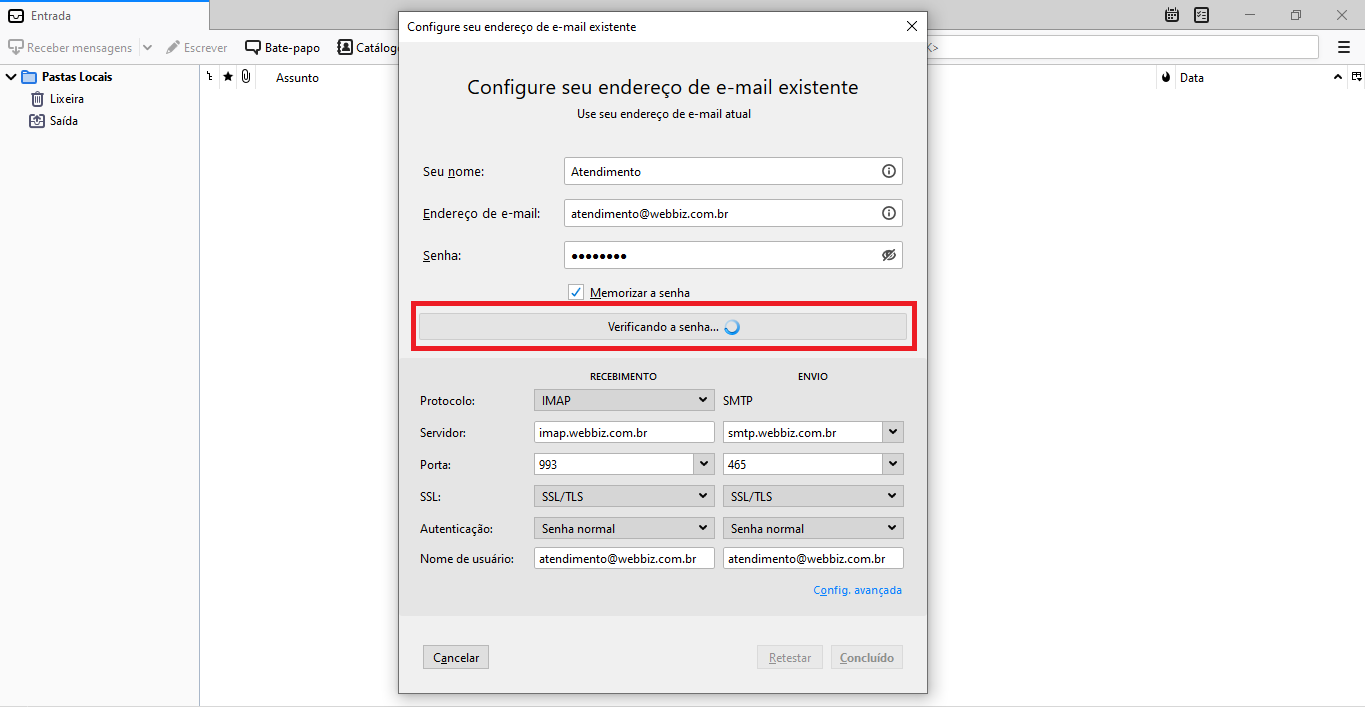The image size is (1365, 707).
Task: Open the Protocolo IMAP dropdown
Action: point(624,400)
